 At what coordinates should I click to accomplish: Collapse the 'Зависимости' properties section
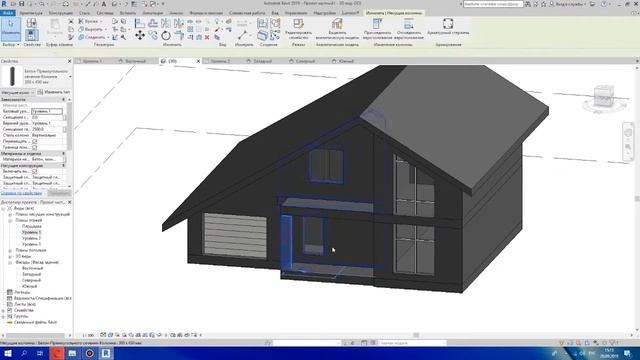point(64,99)
